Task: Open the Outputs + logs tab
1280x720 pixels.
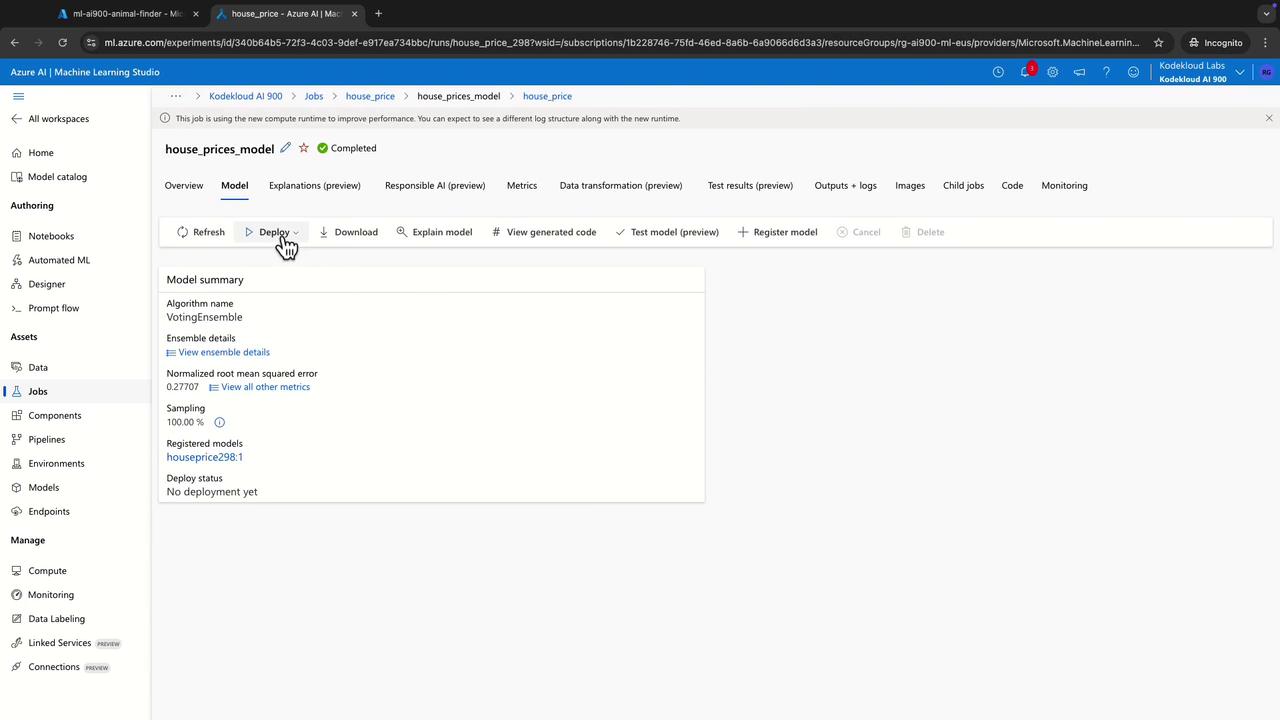Action: (846, 185)
